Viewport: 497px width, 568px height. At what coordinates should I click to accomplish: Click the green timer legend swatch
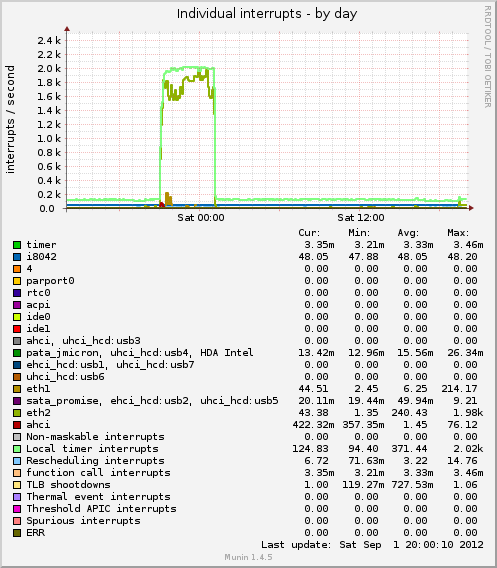[17, 245]
